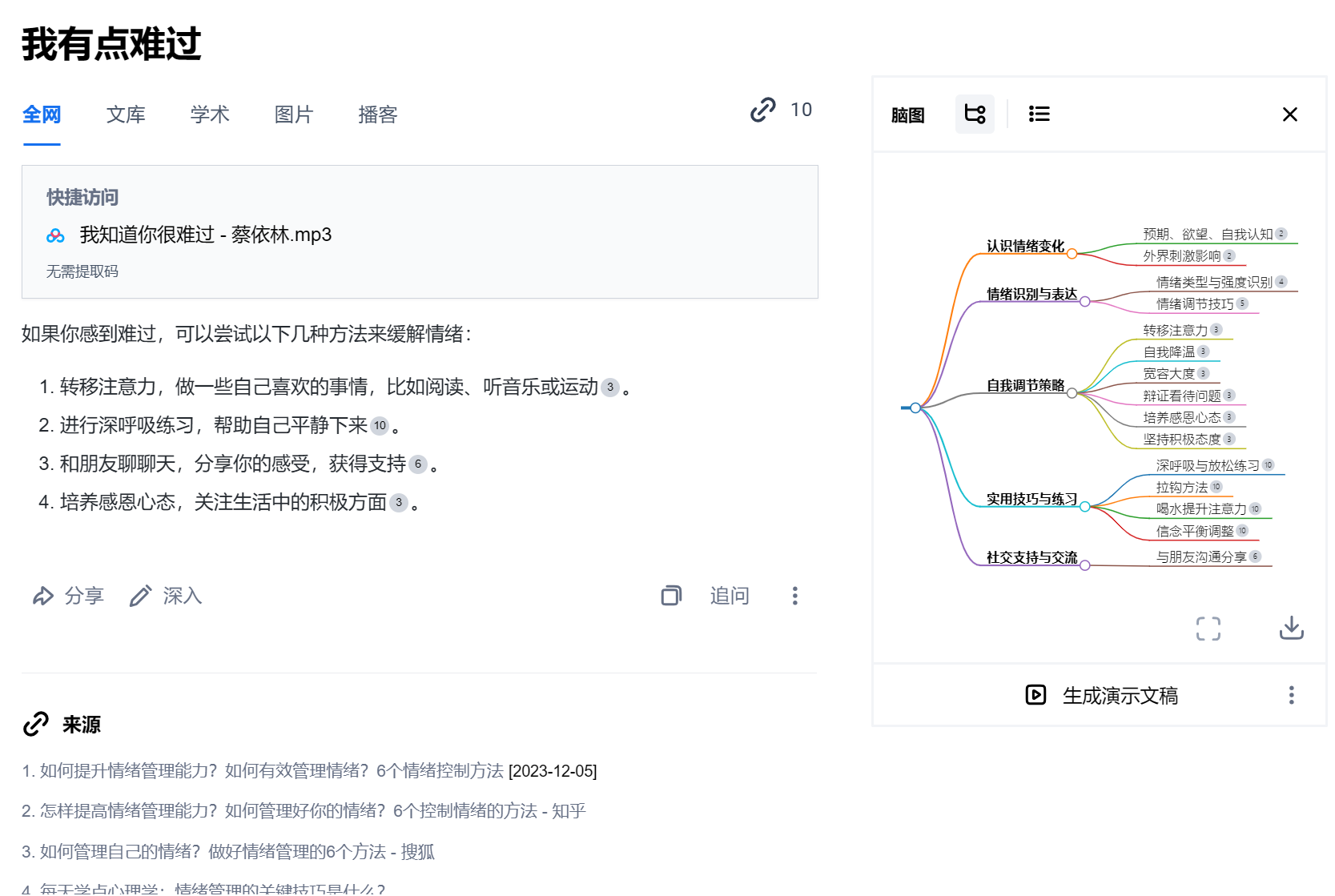Image resolution: width=1335 pixels, height=896 pixels.
Task: Switch to outline list view icon
Action: pyautogui.click(x=1039, y=114)
